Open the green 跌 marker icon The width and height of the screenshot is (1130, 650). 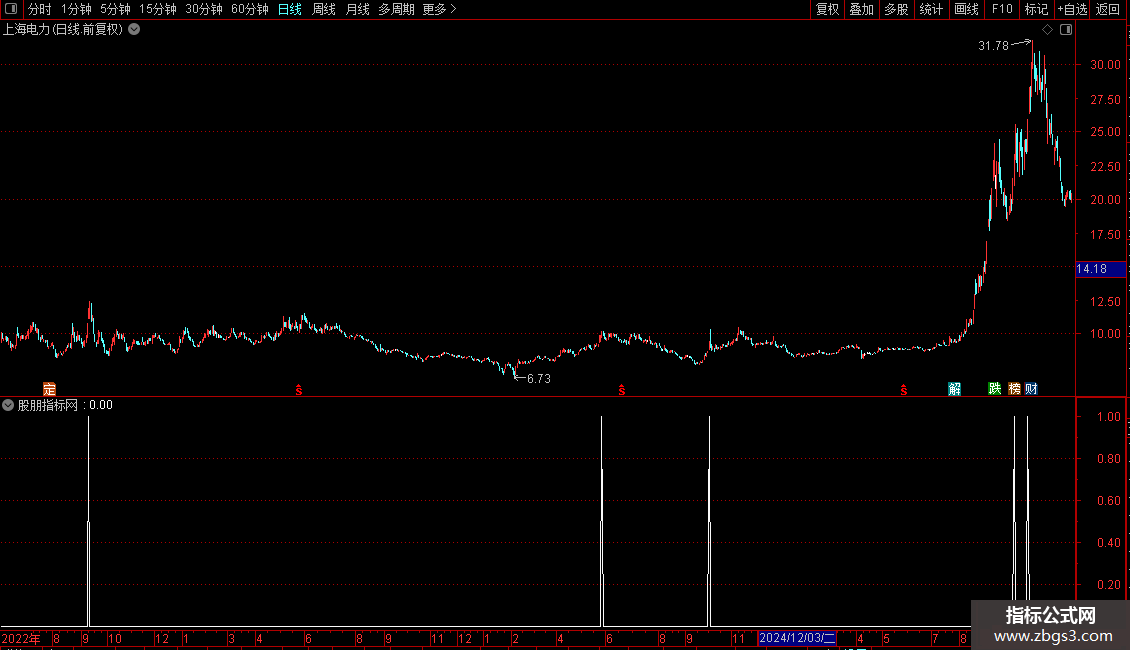click(x=995, y=389)
